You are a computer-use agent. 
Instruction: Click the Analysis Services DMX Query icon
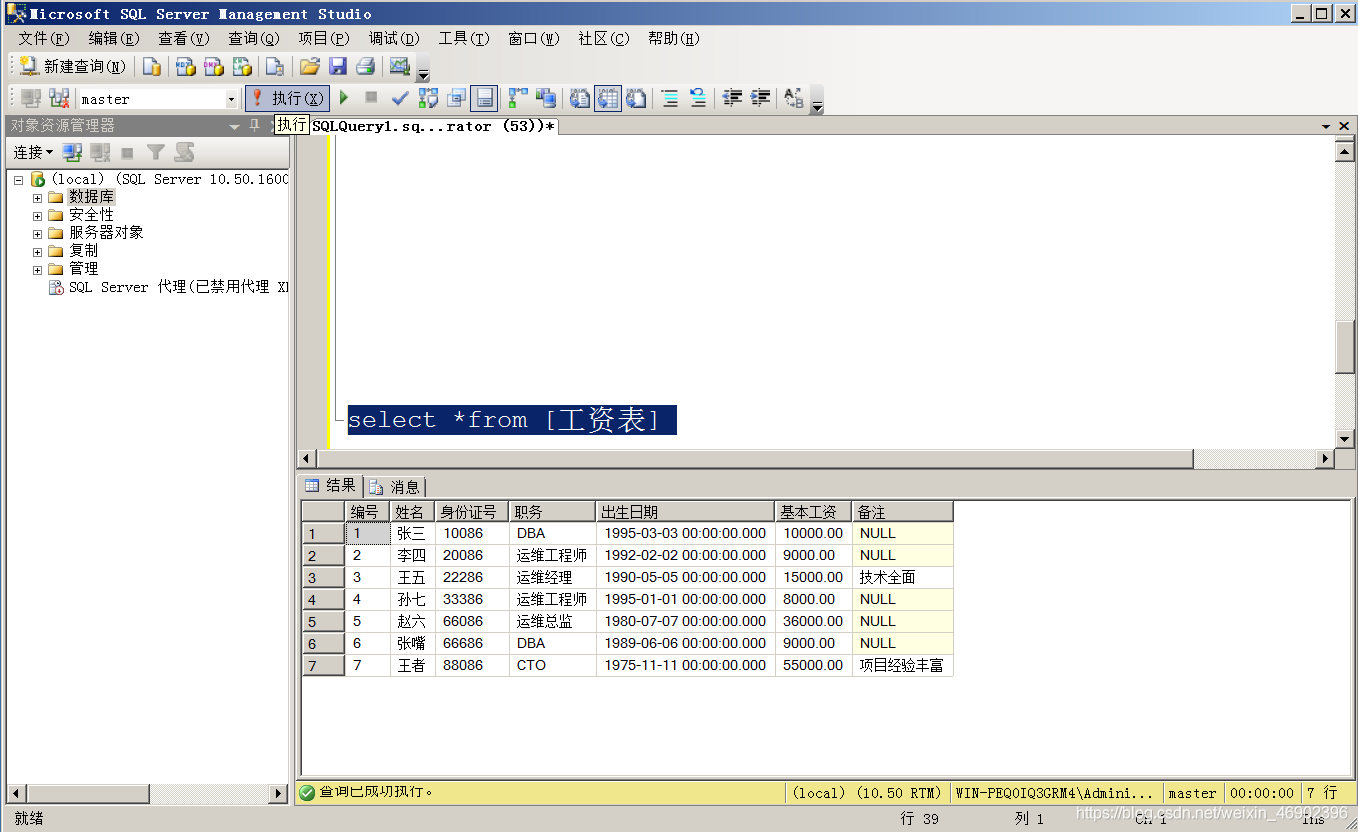(x=213, y=67)
